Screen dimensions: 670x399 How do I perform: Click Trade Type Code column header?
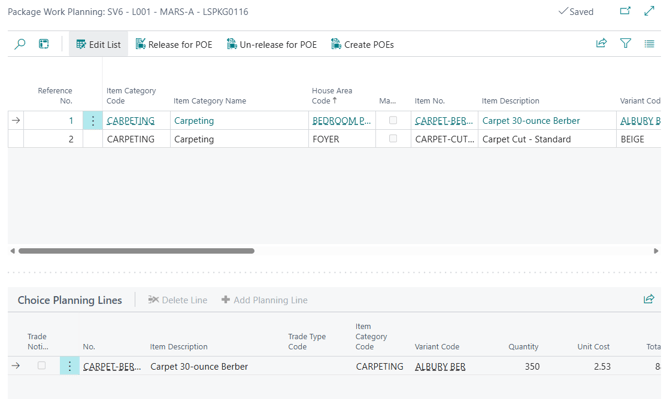tap(307, 341)
